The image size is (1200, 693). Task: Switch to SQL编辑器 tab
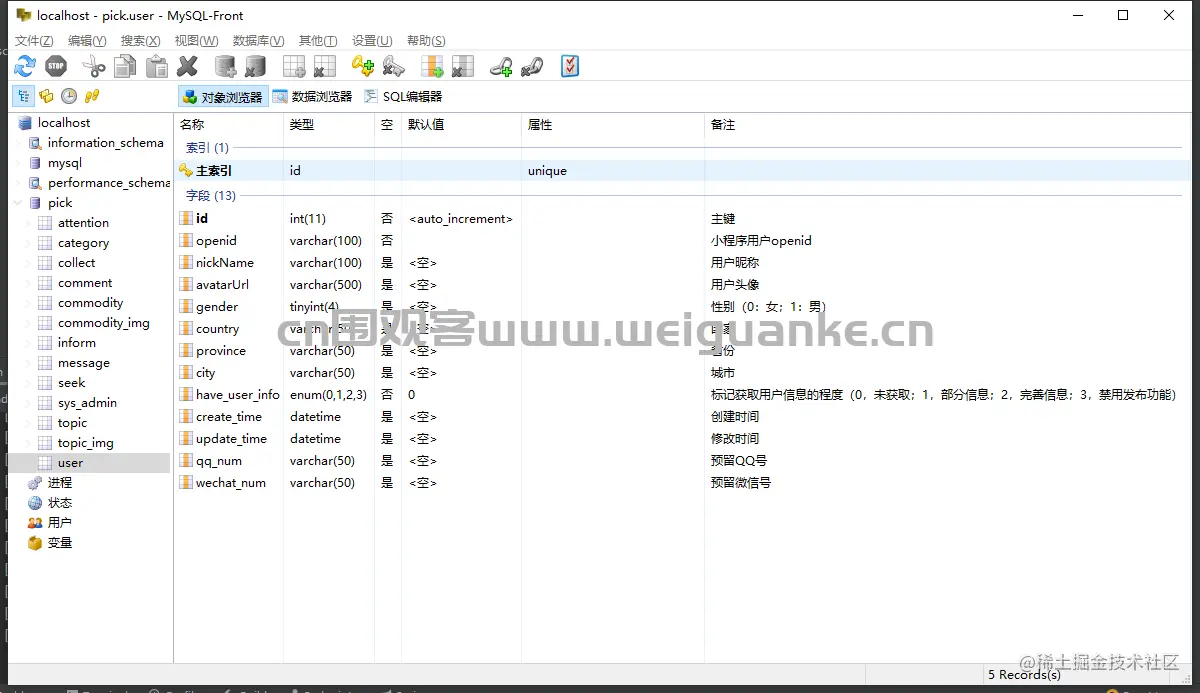point(403,97)
